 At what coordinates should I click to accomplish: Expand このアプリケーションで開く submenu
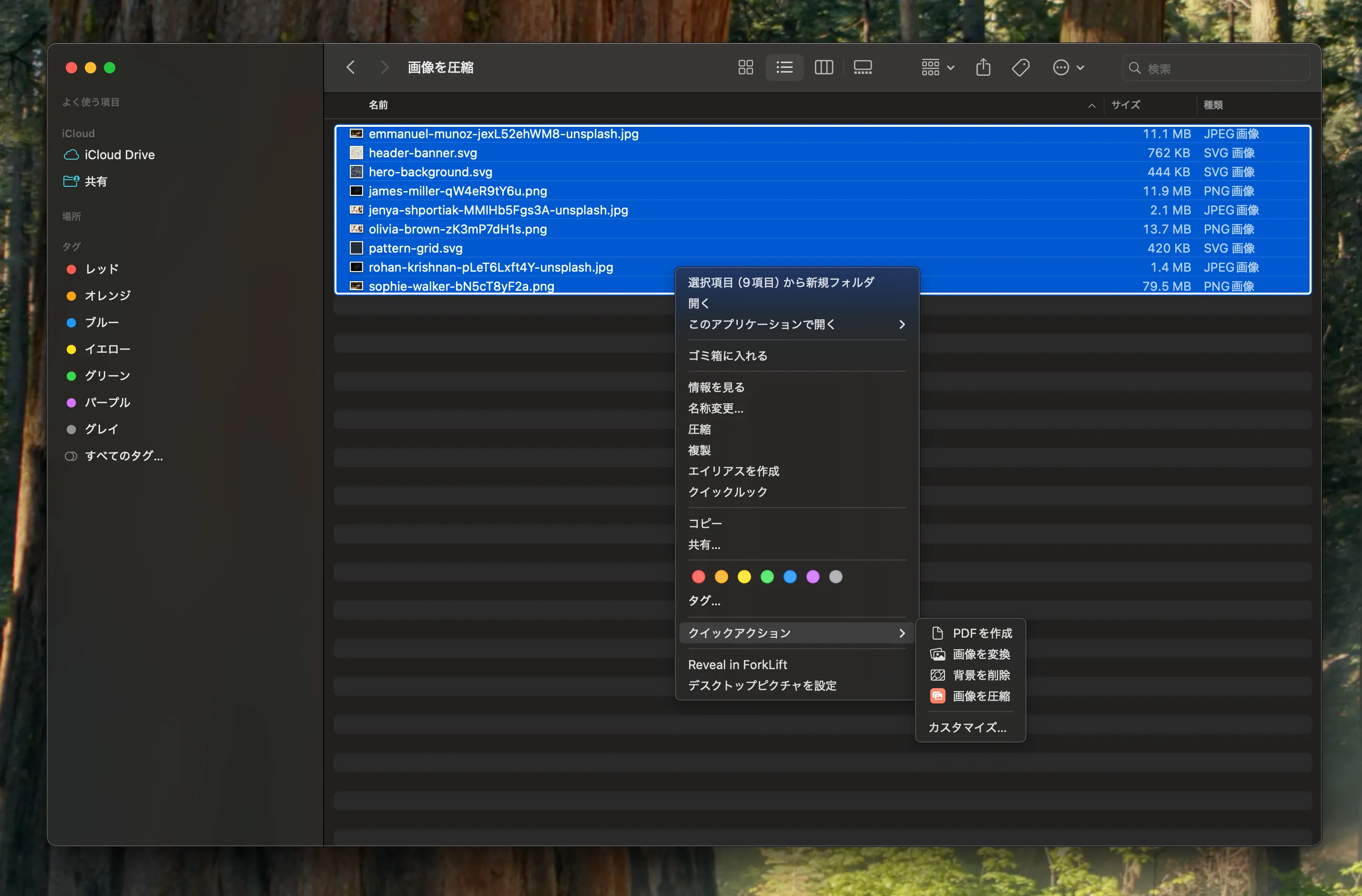797,325
